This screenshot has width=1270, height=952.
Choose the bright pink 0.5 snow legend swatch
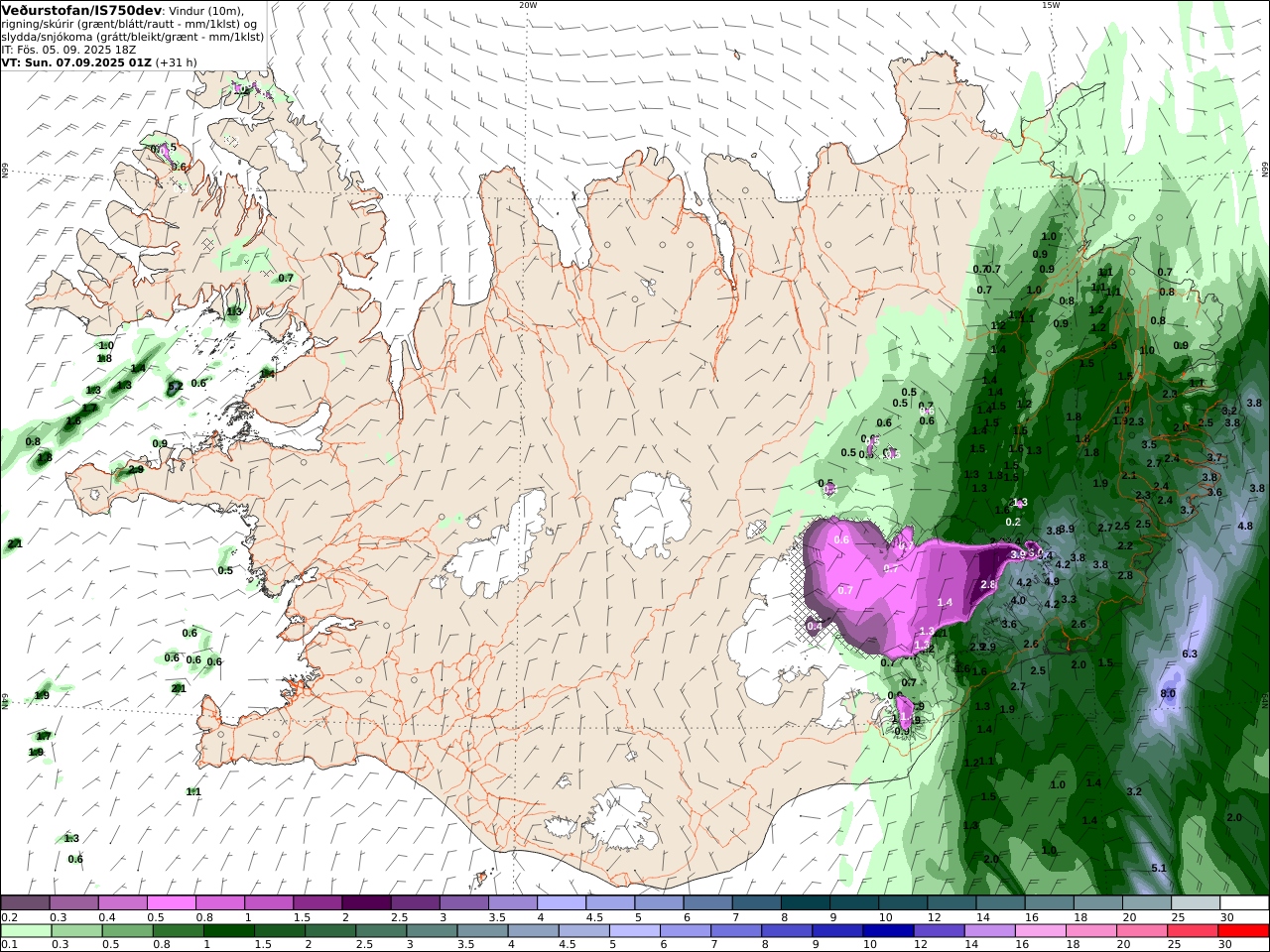(172, 903)
